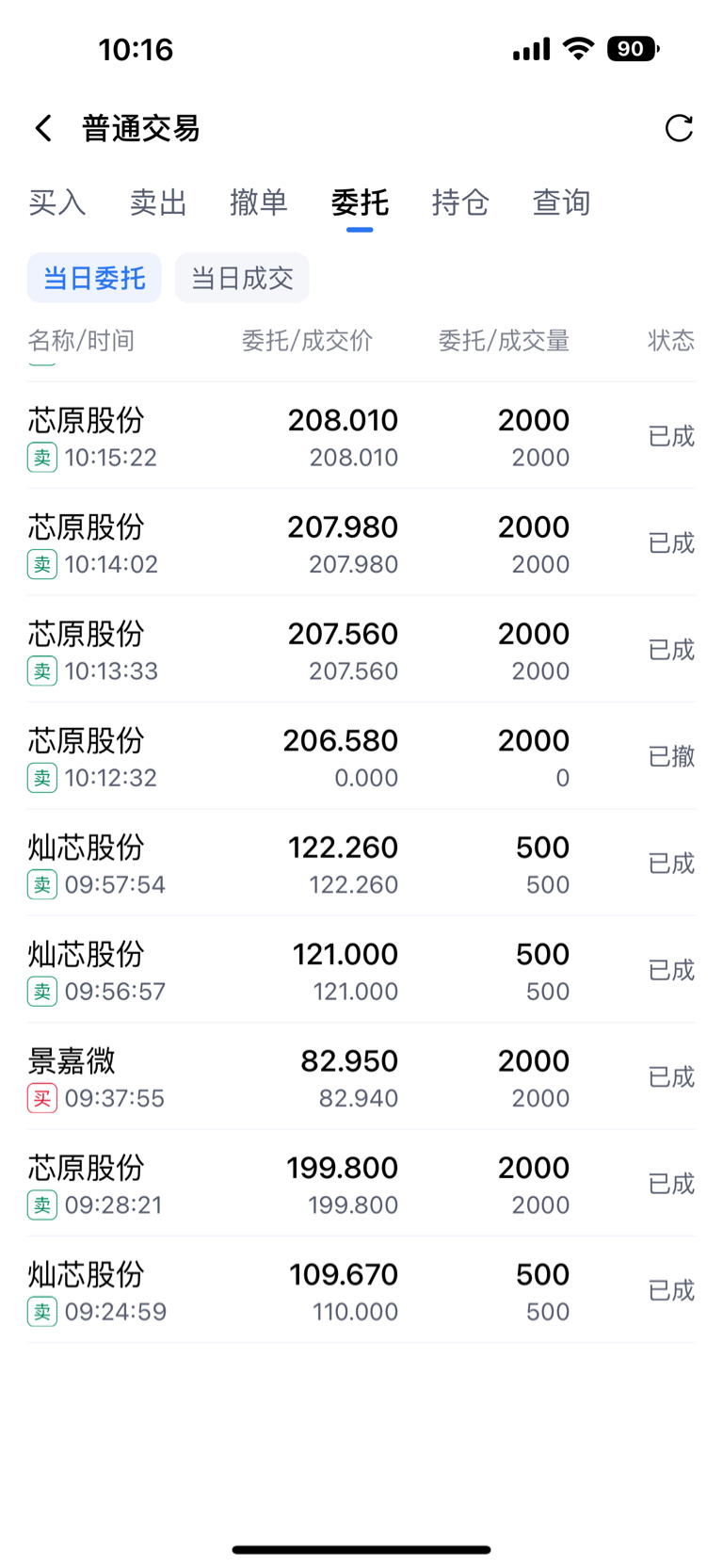This screenshot has width=723, height=1568.
Task: Open the 撤单 tab
Action: 259,202
